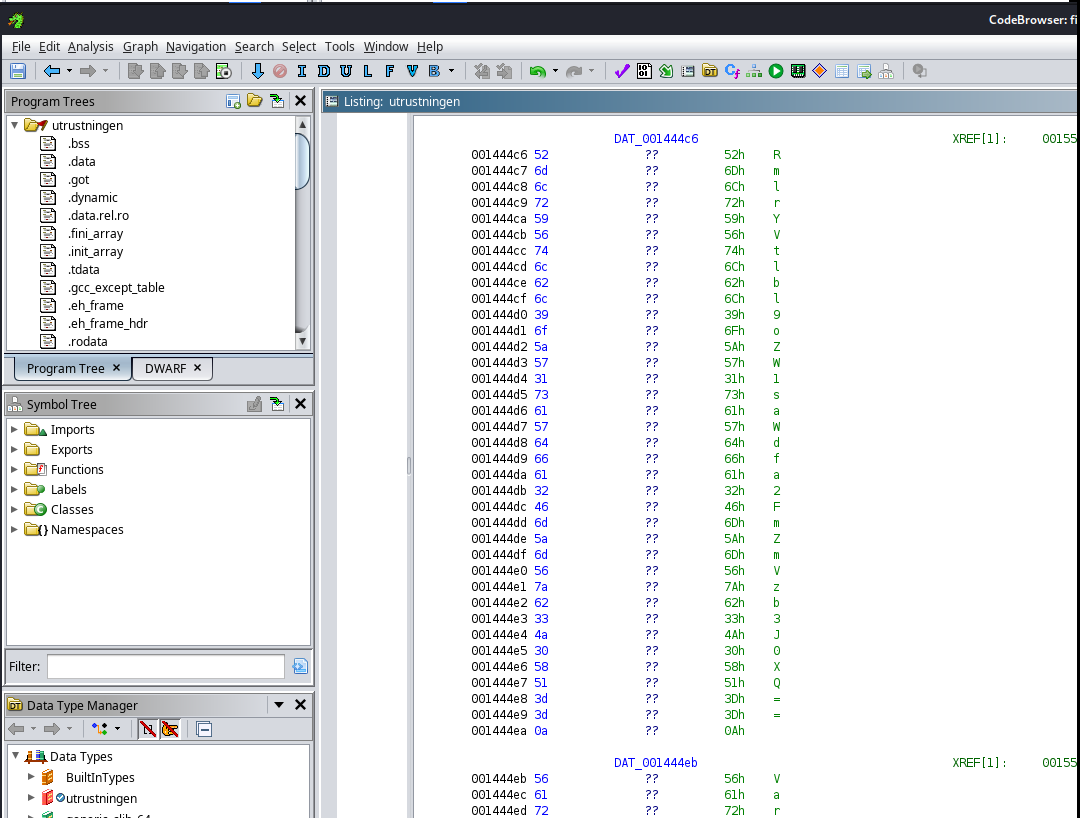Click the DAT_001444eb label in the listing
The height and width of the screenshot is (818, 1080).
pyautogui.click(x=655, y=762)
